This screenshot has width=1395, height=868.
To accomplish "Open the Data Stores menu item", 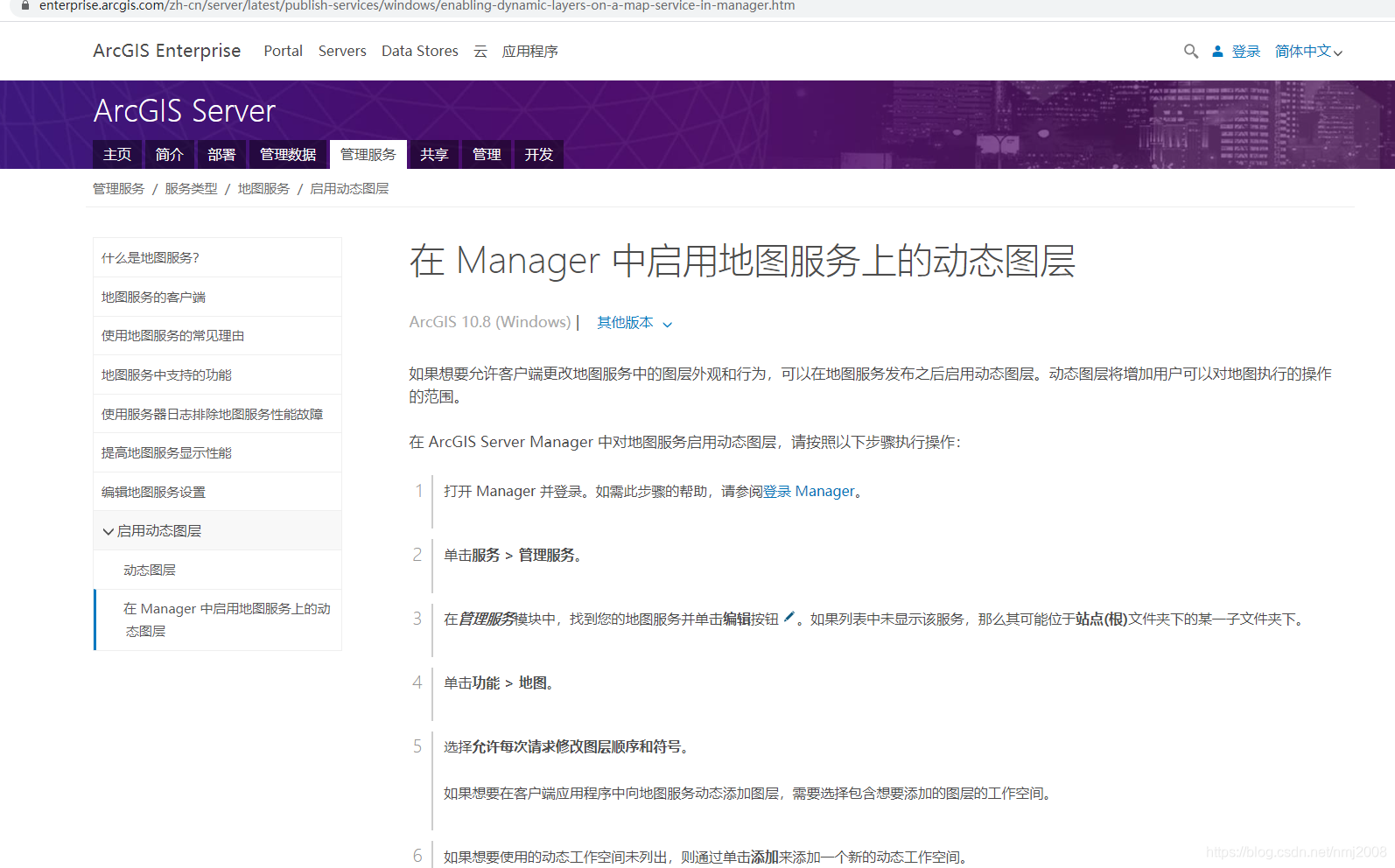I will click(x=420, y=52).
